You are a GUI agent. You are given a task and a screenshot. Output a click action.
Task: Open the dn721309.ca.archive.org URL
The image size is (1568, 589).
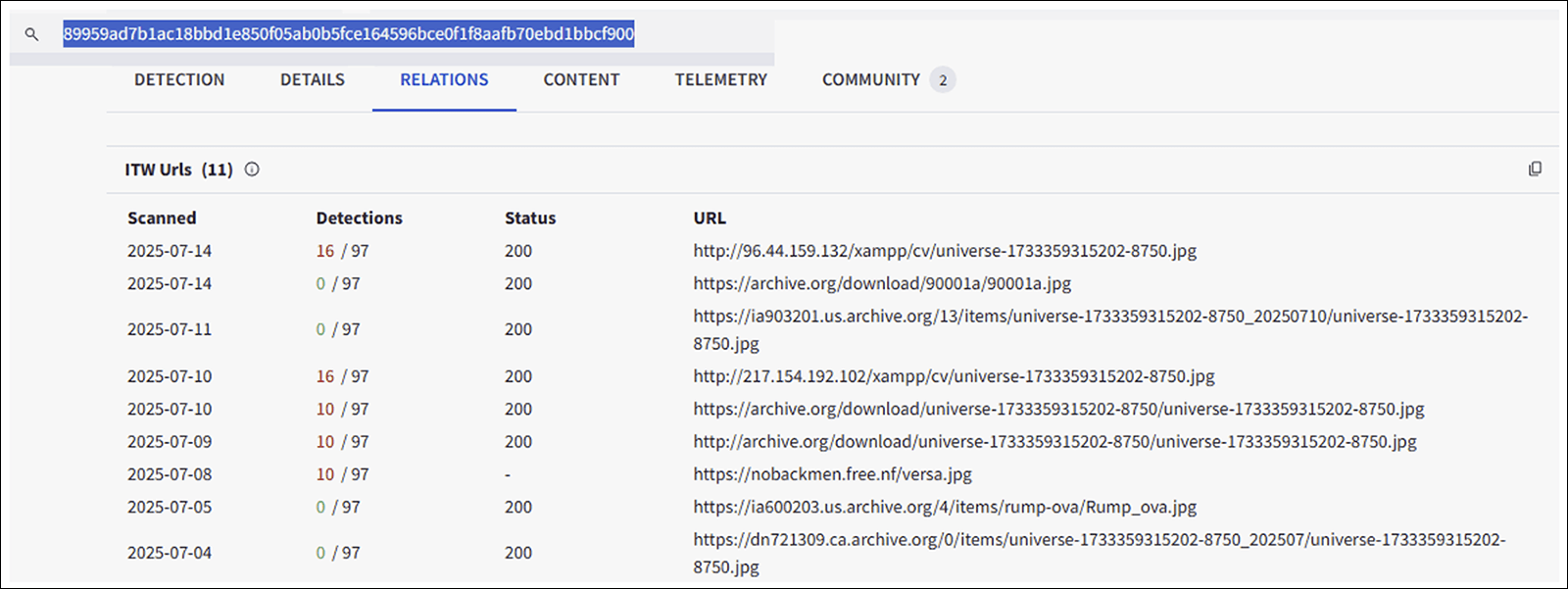point(1099,540)
